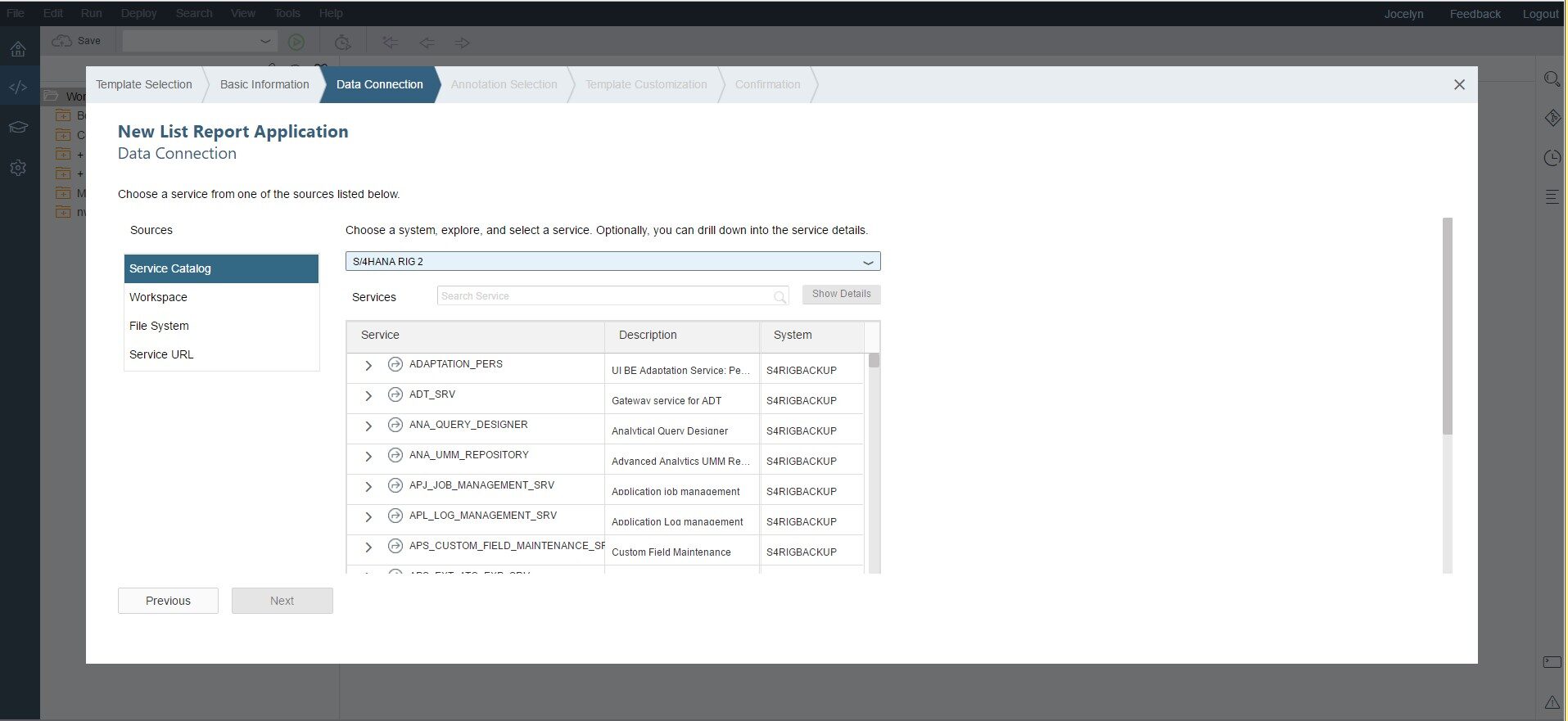Open the Git history clock icon
Image resolution: width=1568 pixels, height=721 pixels.
coord(1552,158)
